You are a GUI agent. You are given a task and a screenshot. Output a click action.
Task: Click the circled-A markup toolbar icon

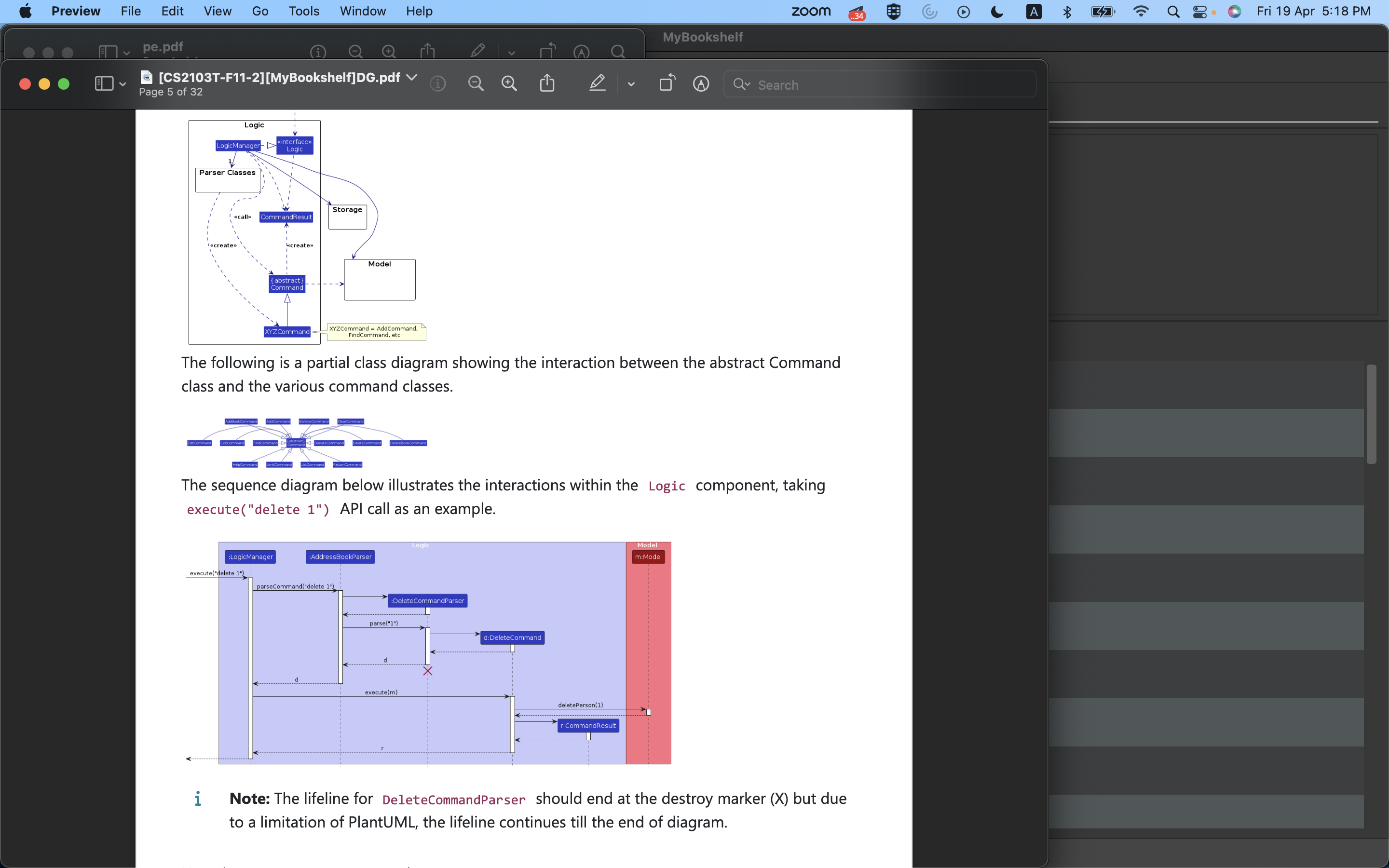point(701,84)
